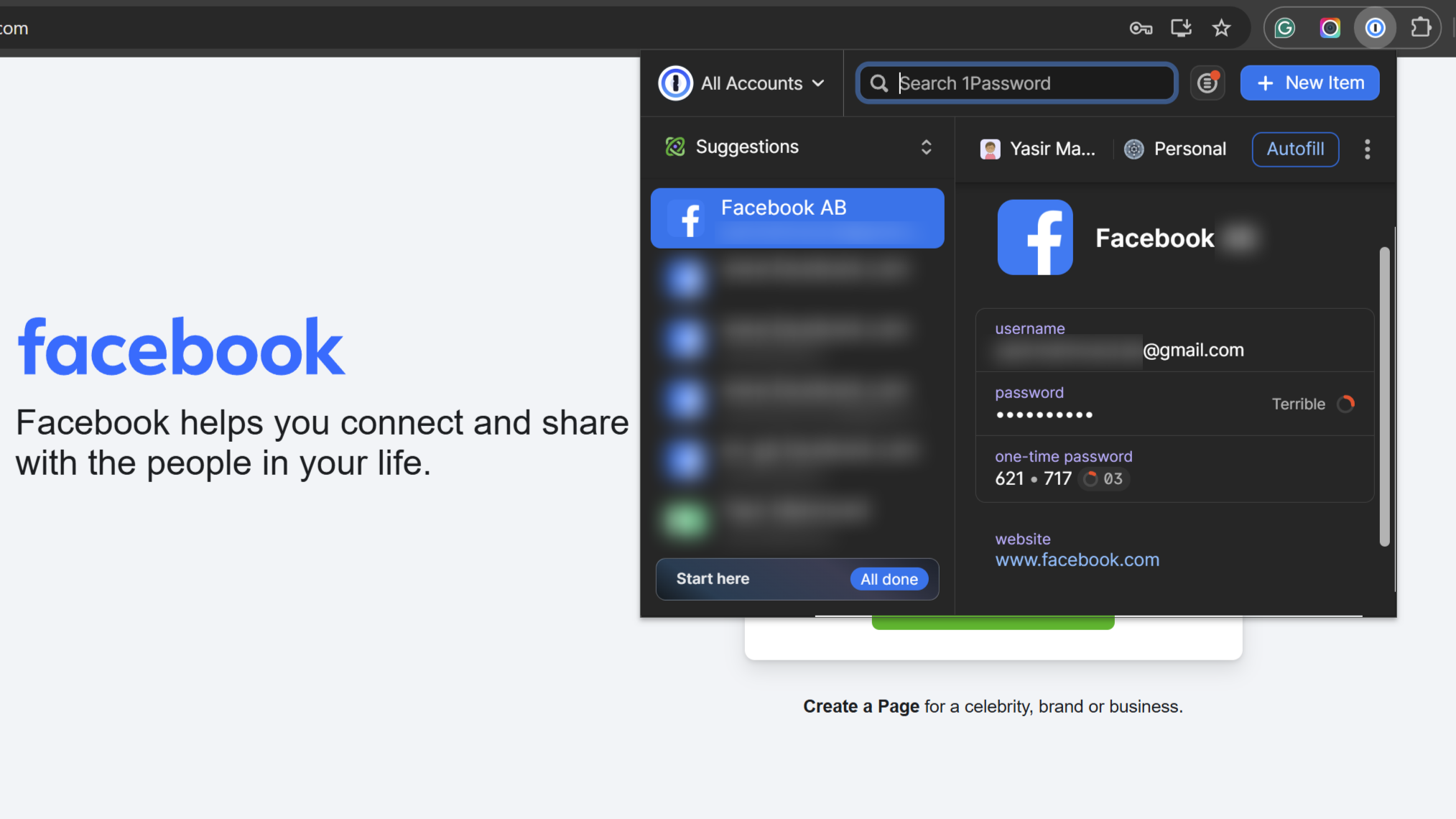The image size is (1456, 819).
Task: Click the password key icon in toolbar
Action: [1141, 28]
